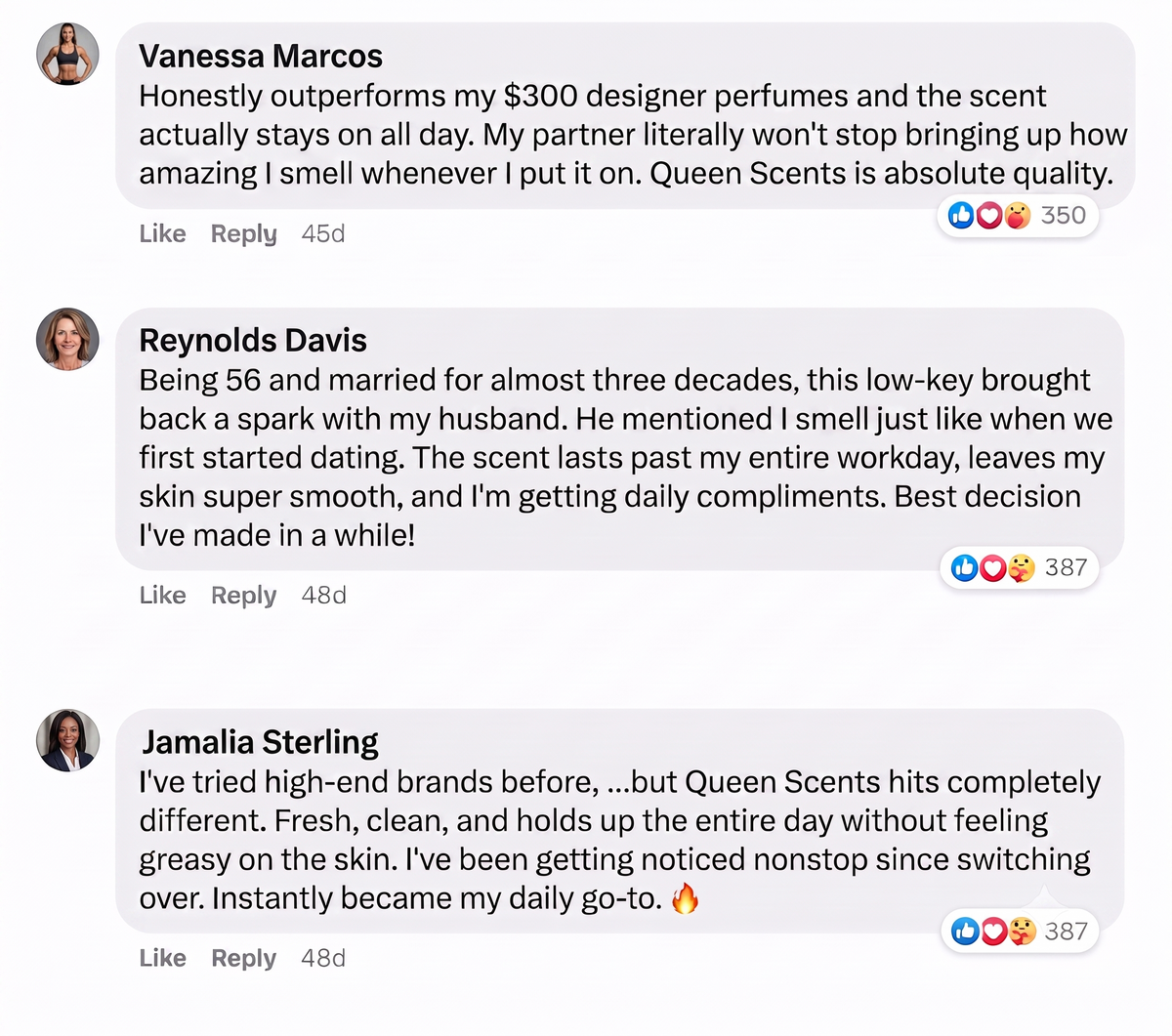Screen dimensions: 1172x1036
Task: Click the care emoji reaction on Jamalia's comment
Action: (x=1022, y=932)
